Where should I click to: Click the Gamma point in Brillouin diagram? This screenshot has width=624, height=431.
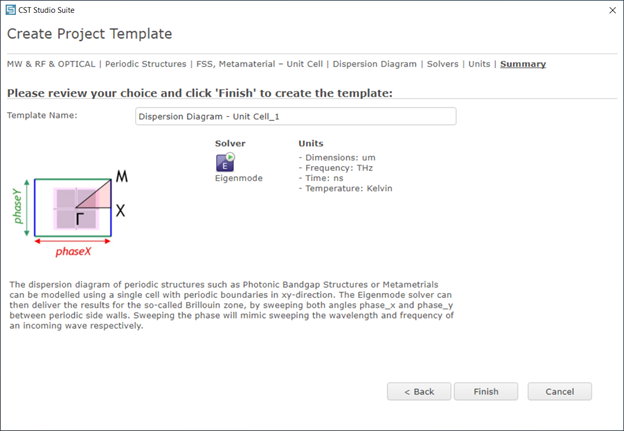pos(80,218)
